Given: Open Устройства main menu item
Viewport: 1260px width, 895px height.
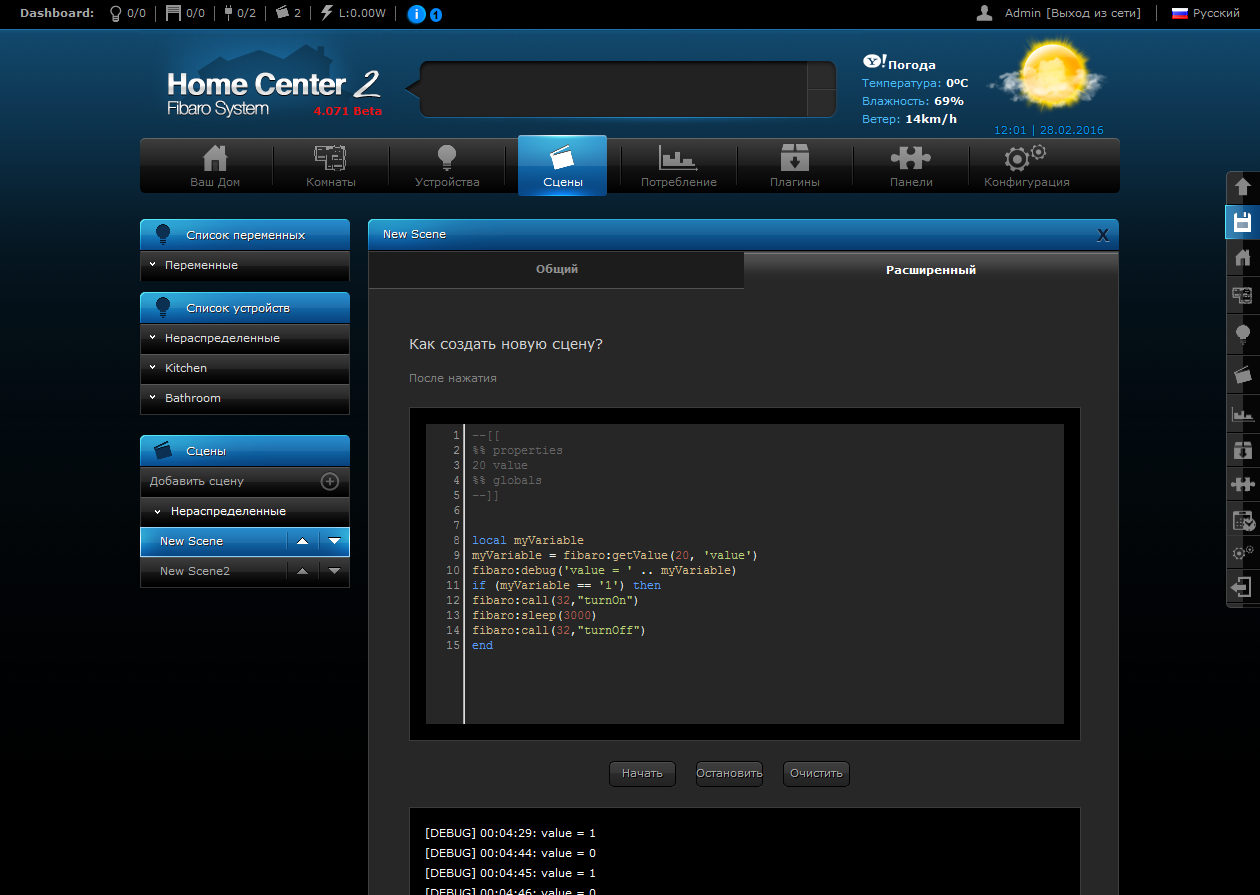Looking at the screenshot, I should (x=447, y=165).
